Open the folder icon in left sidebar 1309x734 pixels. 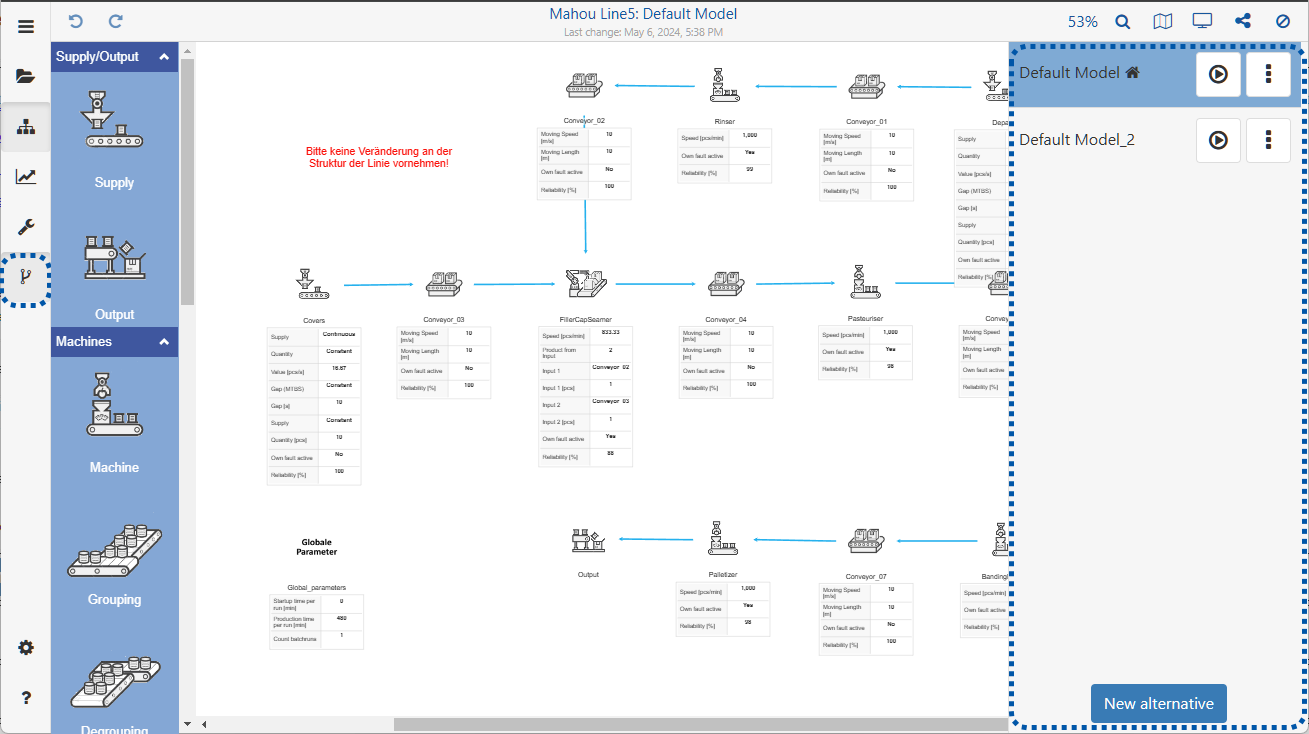pyautogui.click(x=26, y=76)
